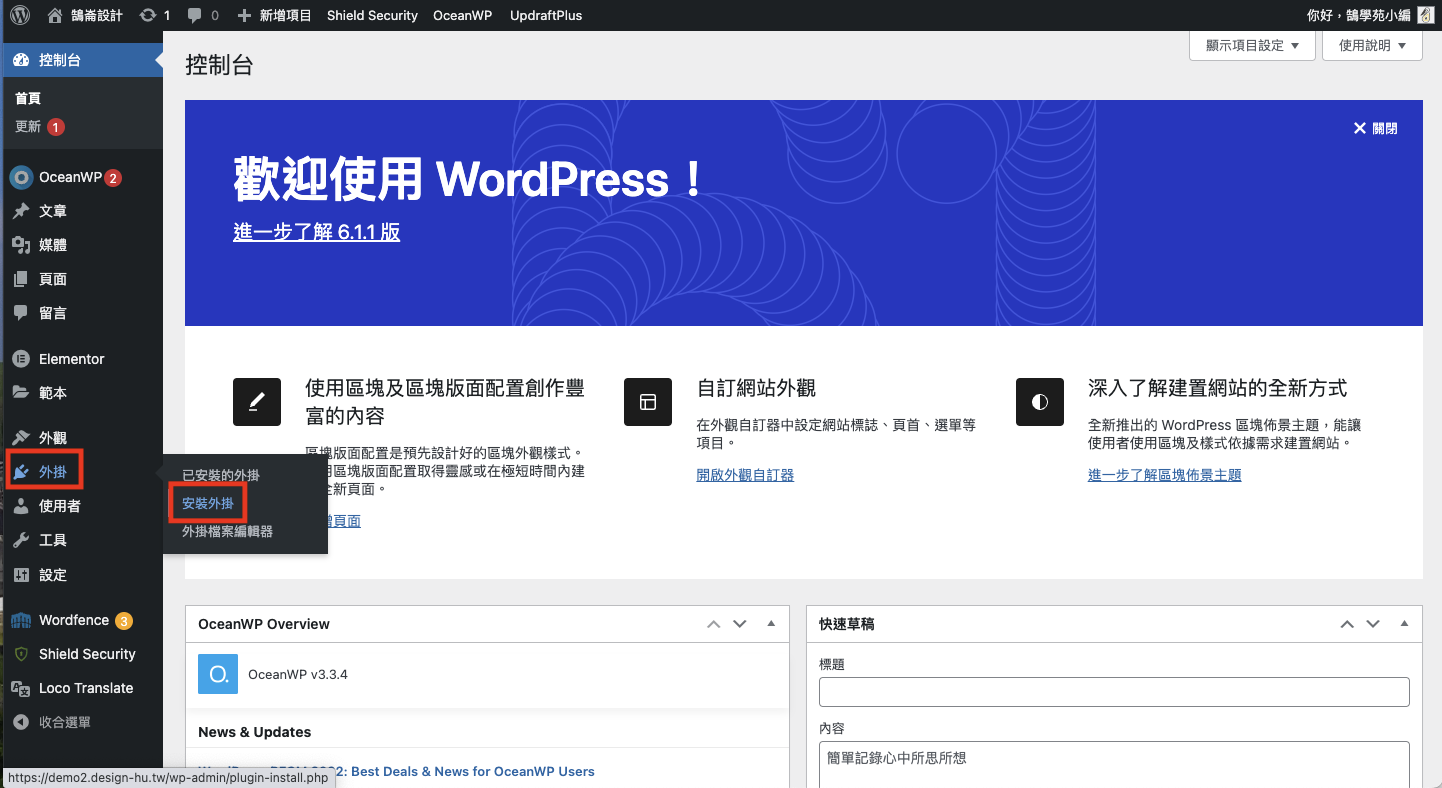
Task: Open the 進一步了解 6.1.1 版 link
Action: coord(316,232)
